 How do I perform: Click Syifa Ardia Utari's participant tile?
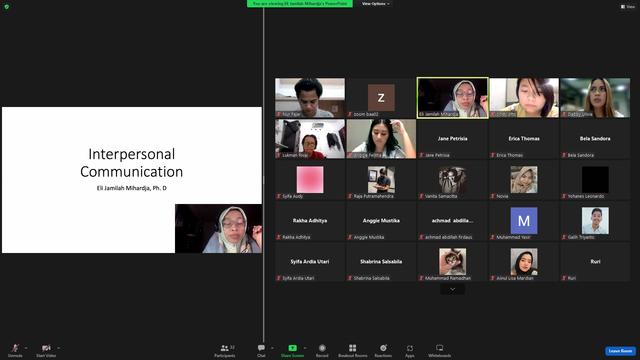(310, 262)
